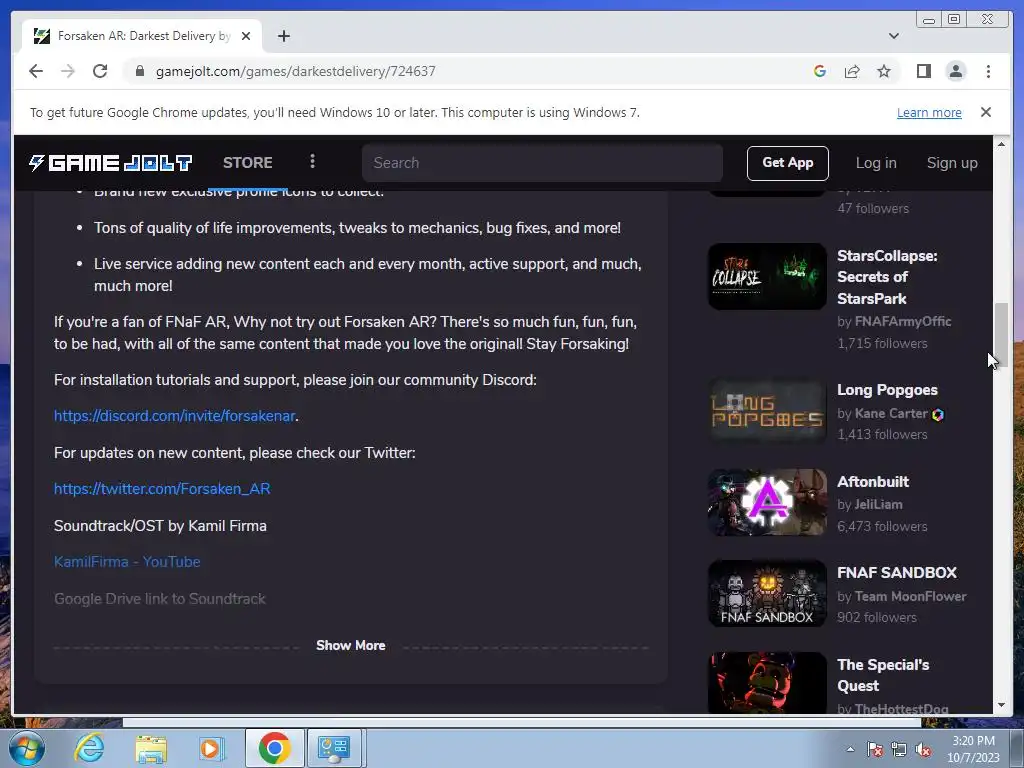Open the control panel taskbar app
This screenshot has width=1024, height=768.
[x=334, y=748]
